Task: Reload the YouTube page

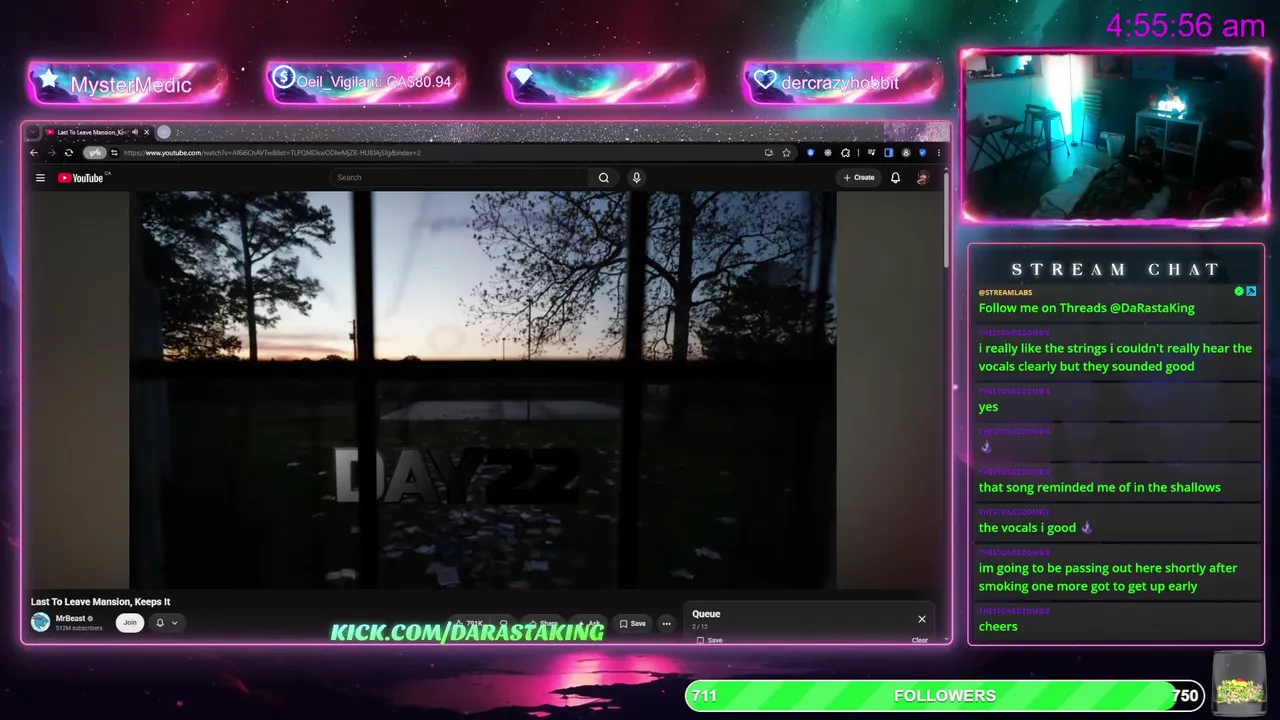Action: 68,153
